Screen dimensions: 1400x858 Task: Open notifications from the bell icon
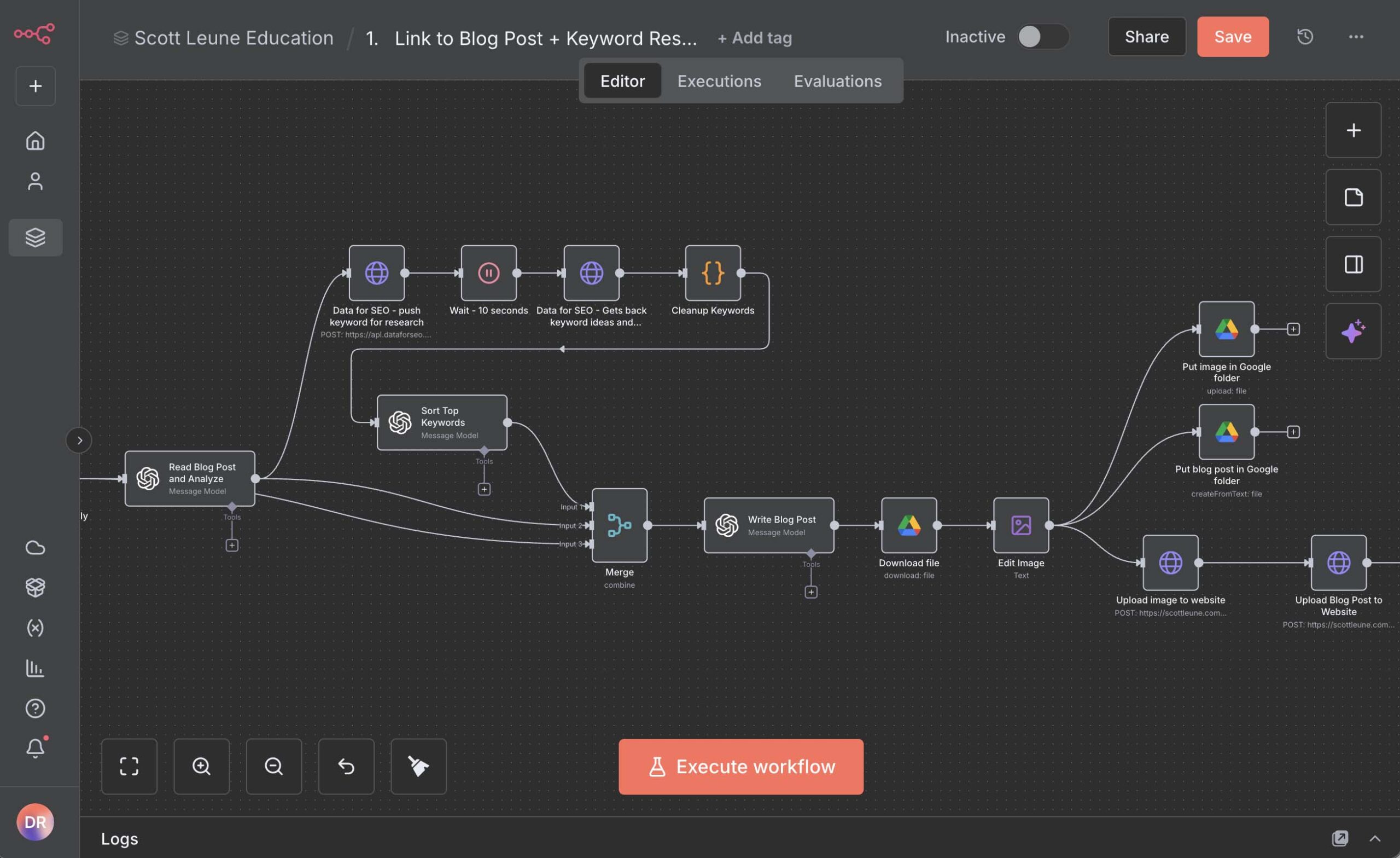click(x=35, y=747)
